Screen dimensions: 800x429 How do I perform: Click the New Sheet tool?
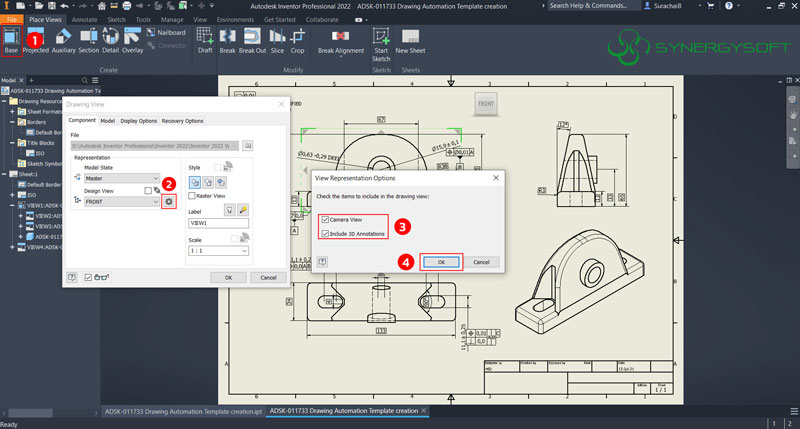click(x=410, y=41)
